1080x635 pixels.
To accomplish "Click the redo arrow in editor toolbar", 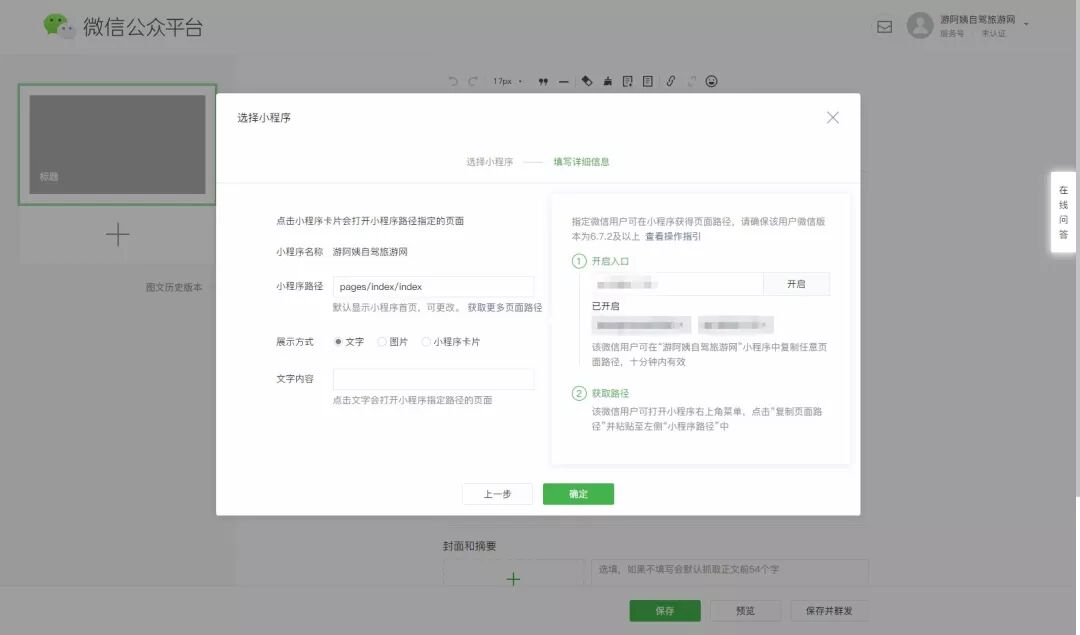I will point(472,81).
